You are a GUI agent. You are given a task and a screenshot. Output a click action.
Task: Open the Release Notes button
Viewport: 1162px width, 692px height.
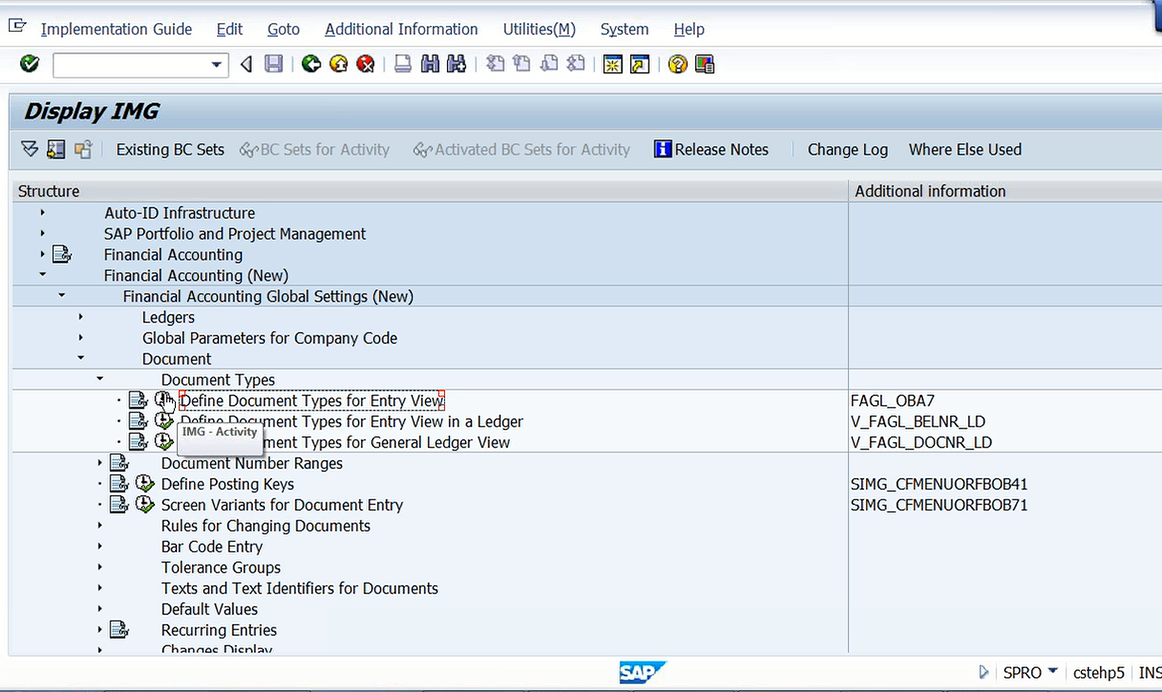pos(711,150)
